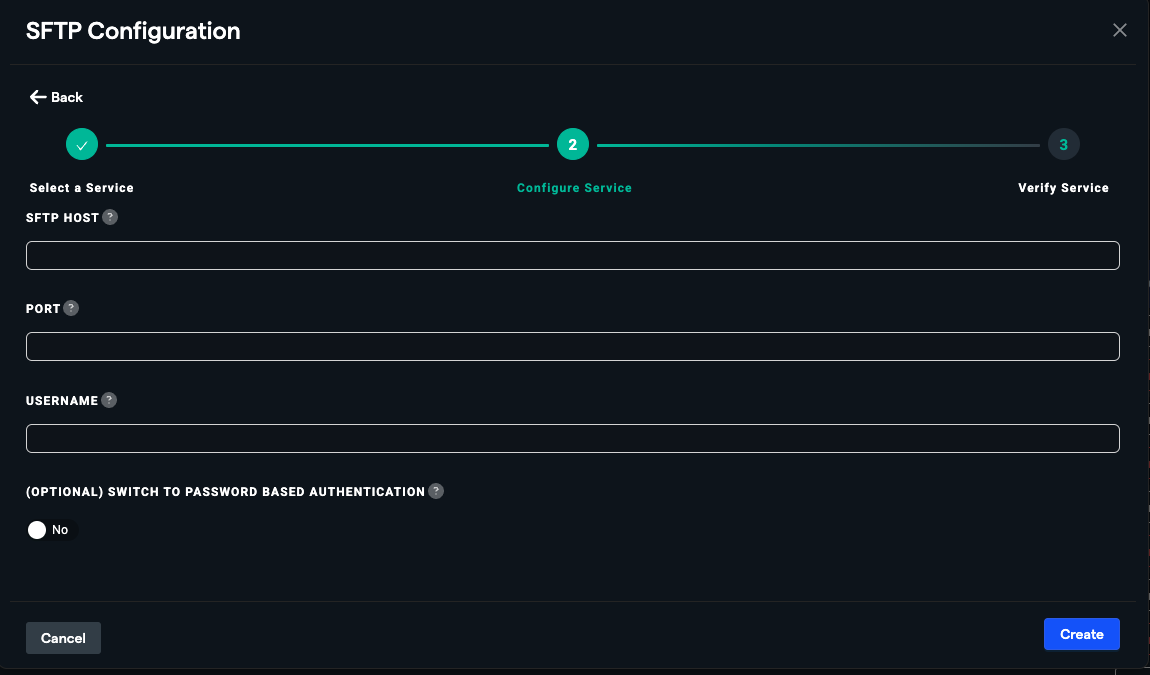Go back using the Back link
The width and height of the screenshot is (1150, 675).
click(67, 97)
